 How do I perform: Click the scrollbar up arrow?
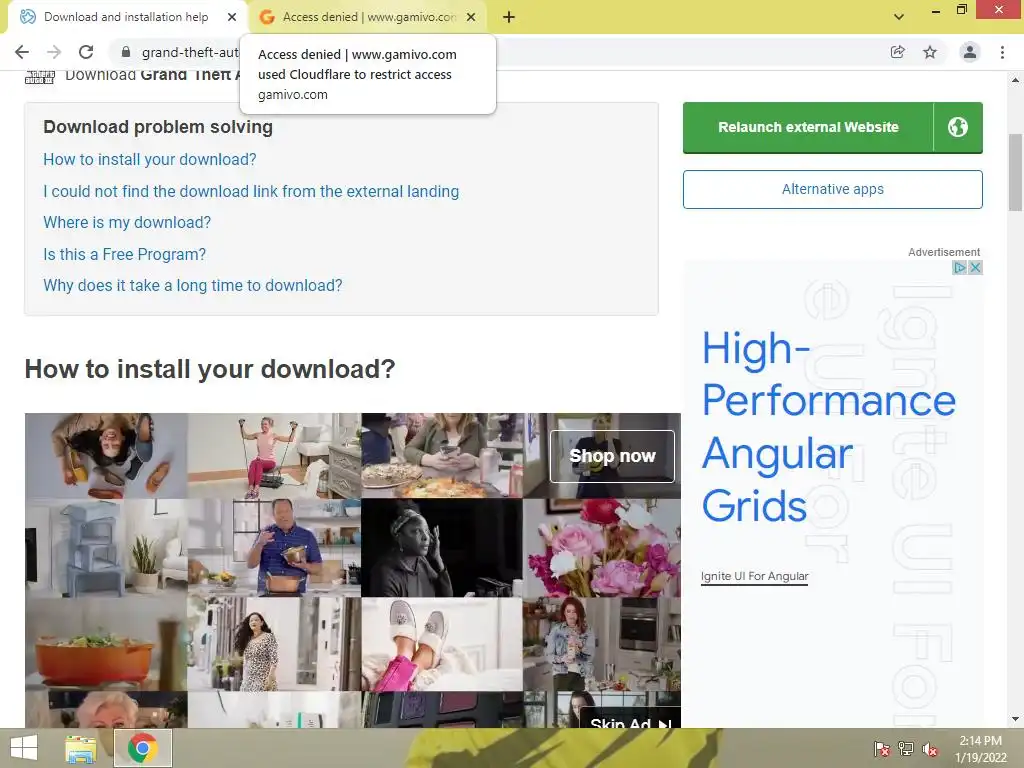tap(1015, 80)
